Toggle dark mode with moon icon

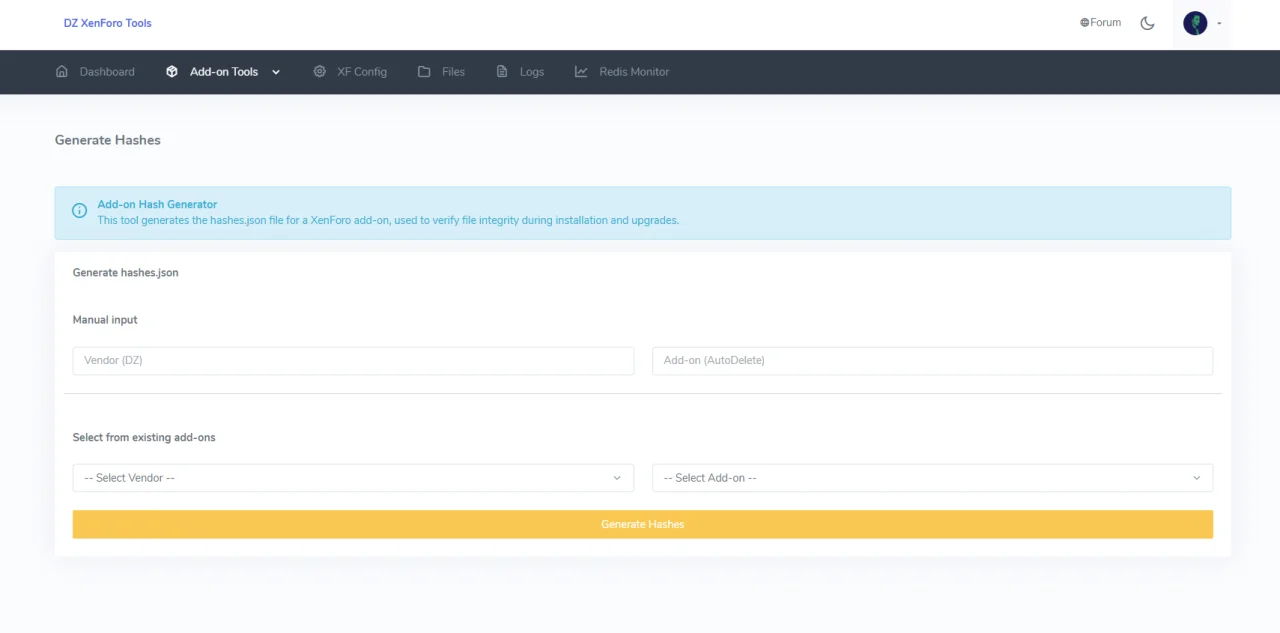point(1147,23)
